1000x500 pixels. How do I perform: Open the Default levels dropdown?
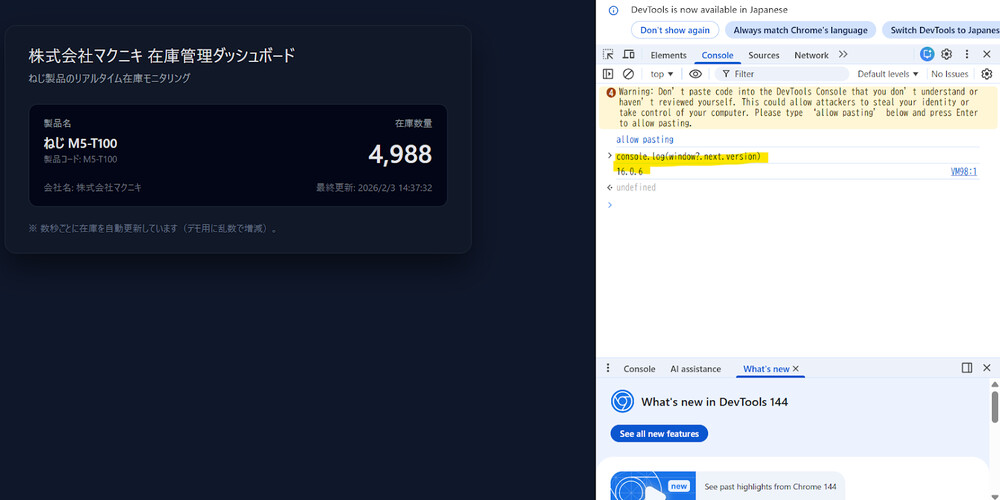[888, 74]
